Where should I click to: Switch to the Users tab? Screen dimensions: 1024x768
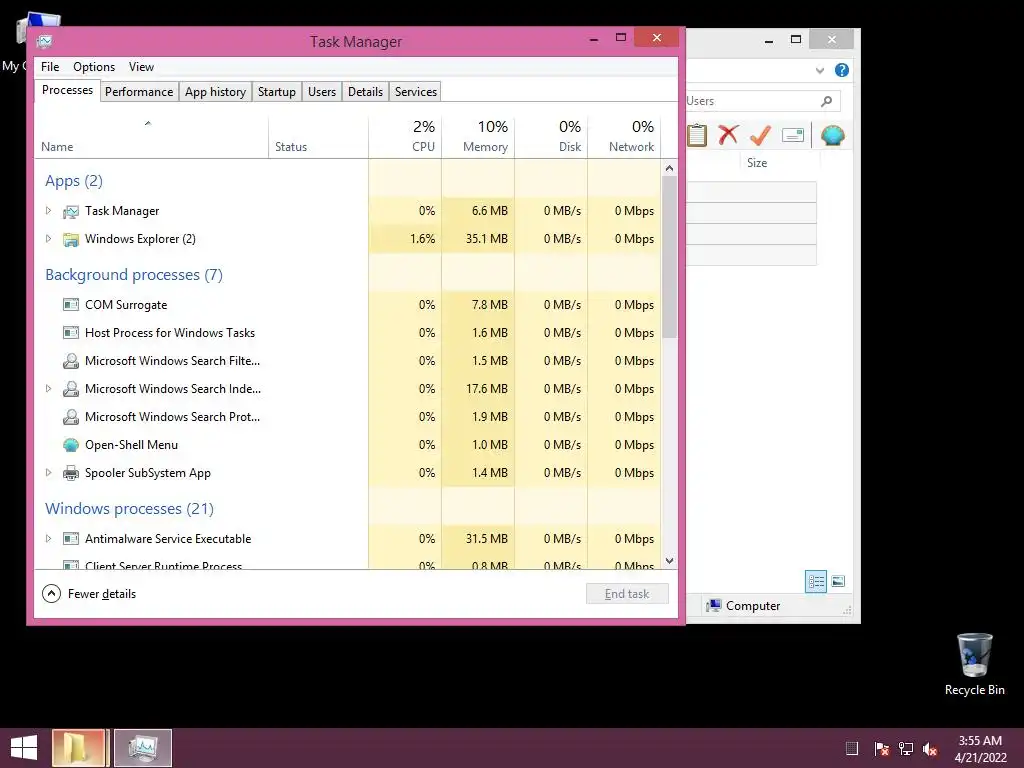pyautogui.click(x=322, y=91)
